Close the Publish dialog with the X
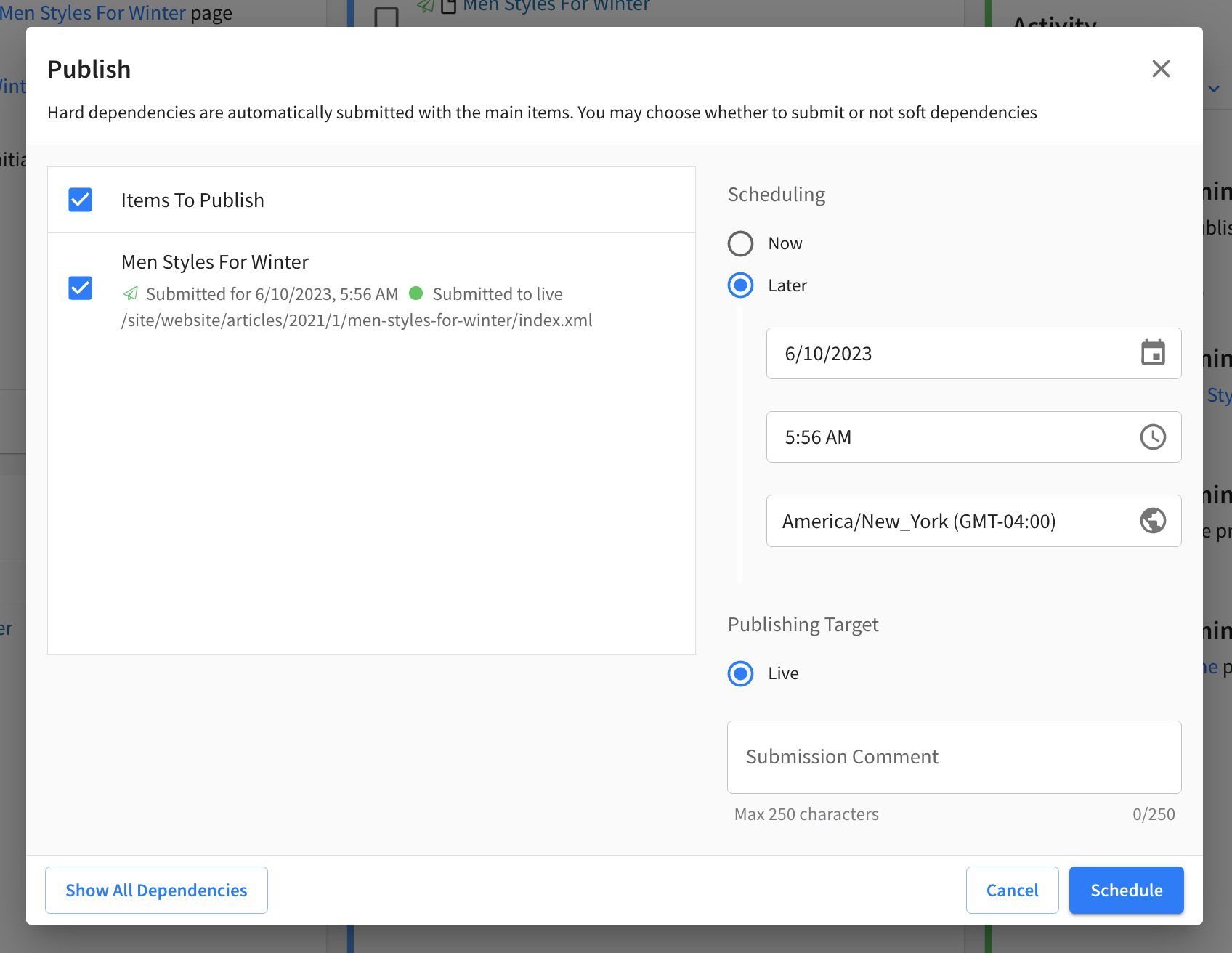1232x953 pixels. tap(1161, 68)
